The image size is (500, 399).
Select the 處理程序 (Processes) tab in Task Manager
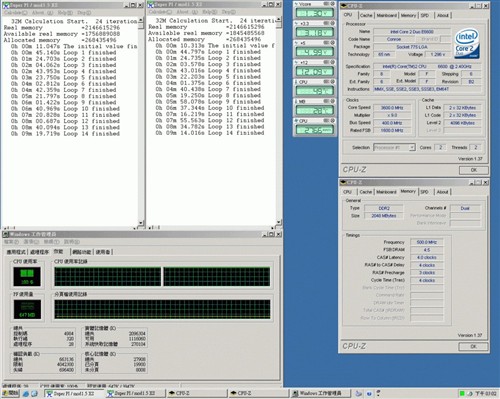(x=40, y=252)
